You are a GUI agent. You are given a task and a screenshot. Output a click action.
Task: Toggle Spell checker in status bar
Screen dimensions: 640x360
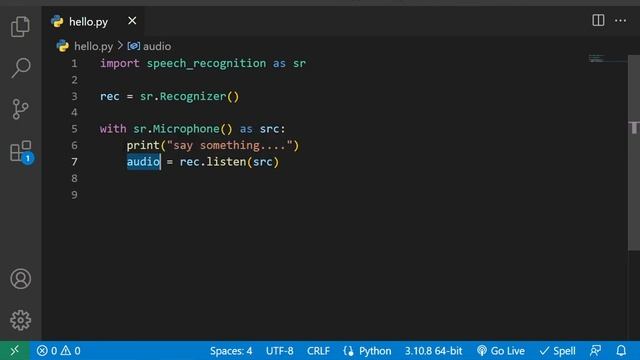(x=557, y=351)
